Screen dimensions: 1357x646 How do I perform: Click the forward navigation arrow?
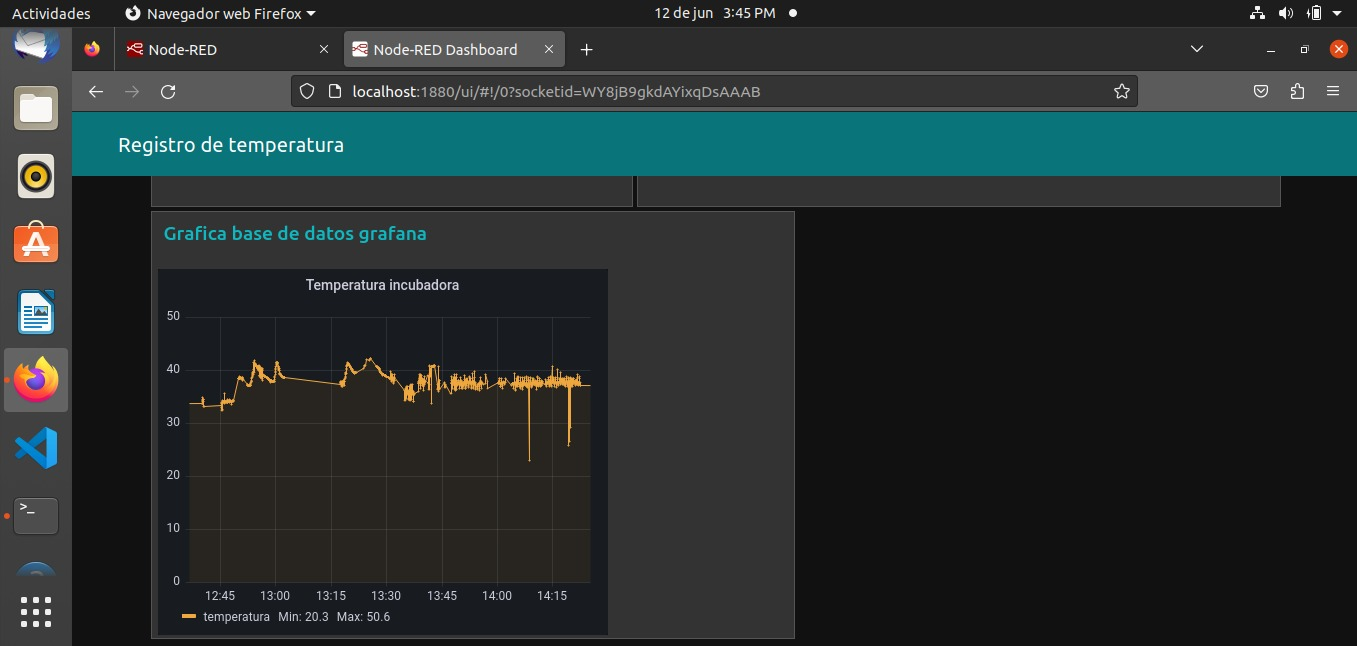click(x=131, y=90)
